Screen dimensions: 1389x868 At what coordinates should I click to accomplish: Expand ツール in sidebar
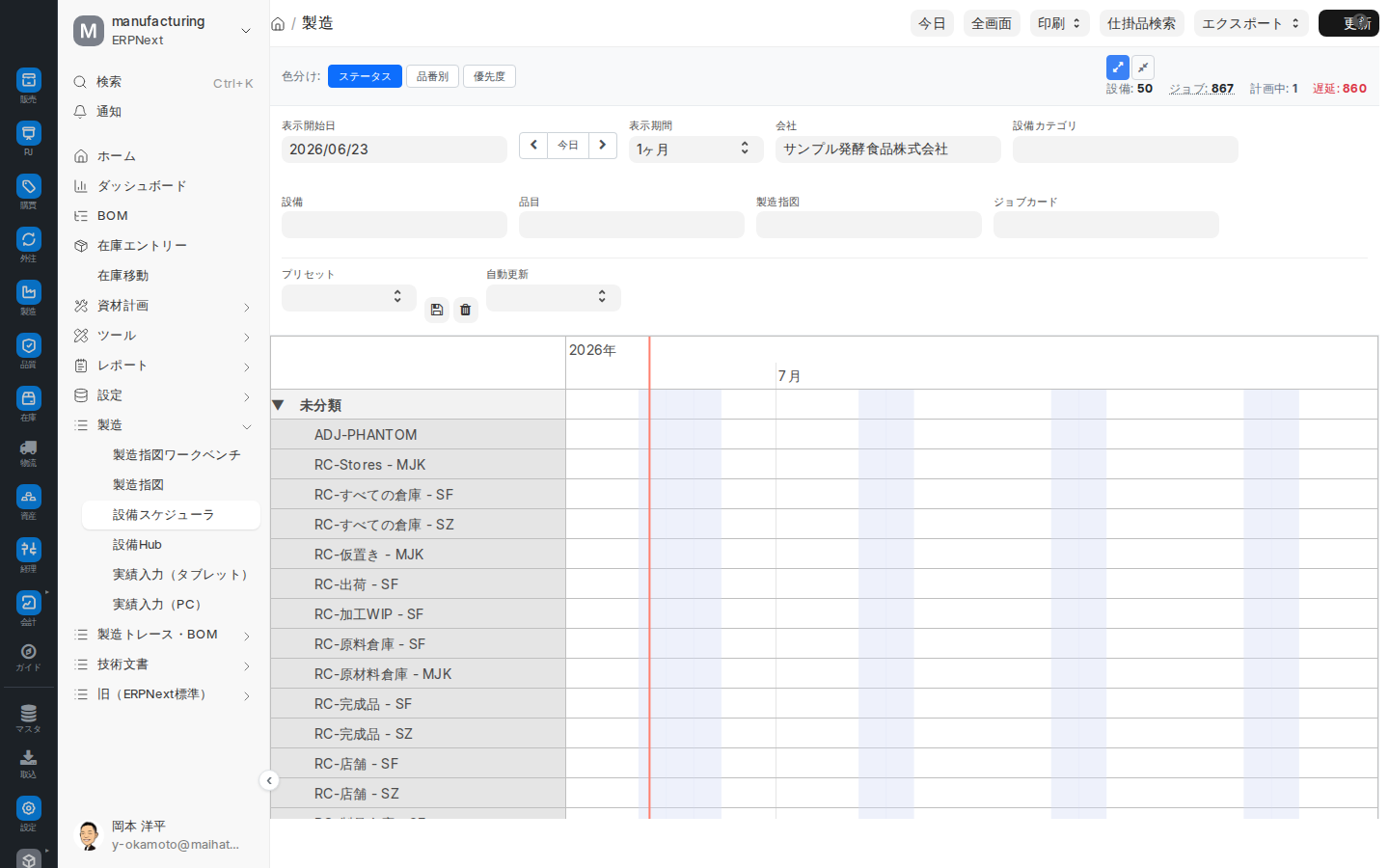click(246, 337)
